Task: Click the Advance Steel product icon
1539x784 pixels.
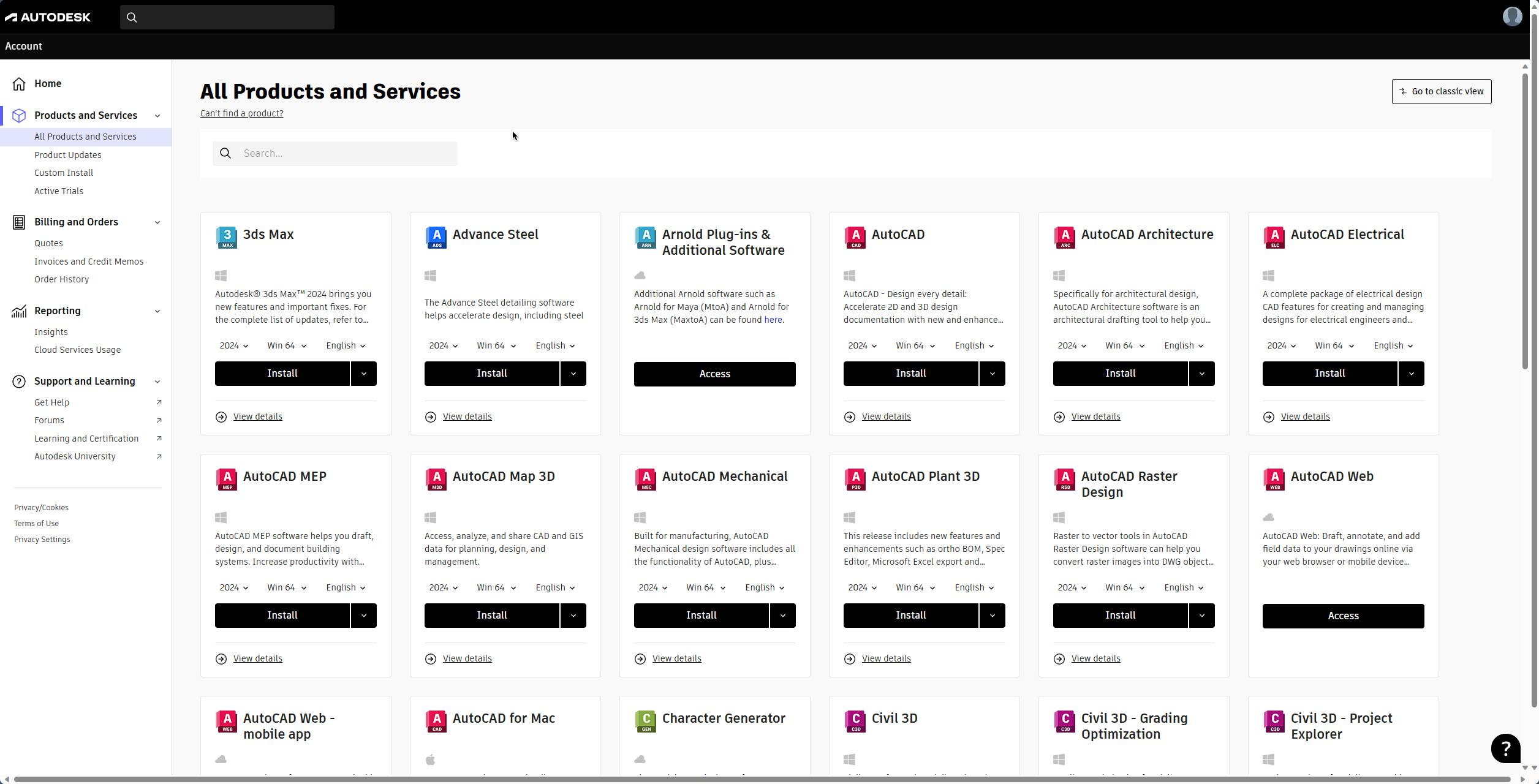Action: [436, 237]
